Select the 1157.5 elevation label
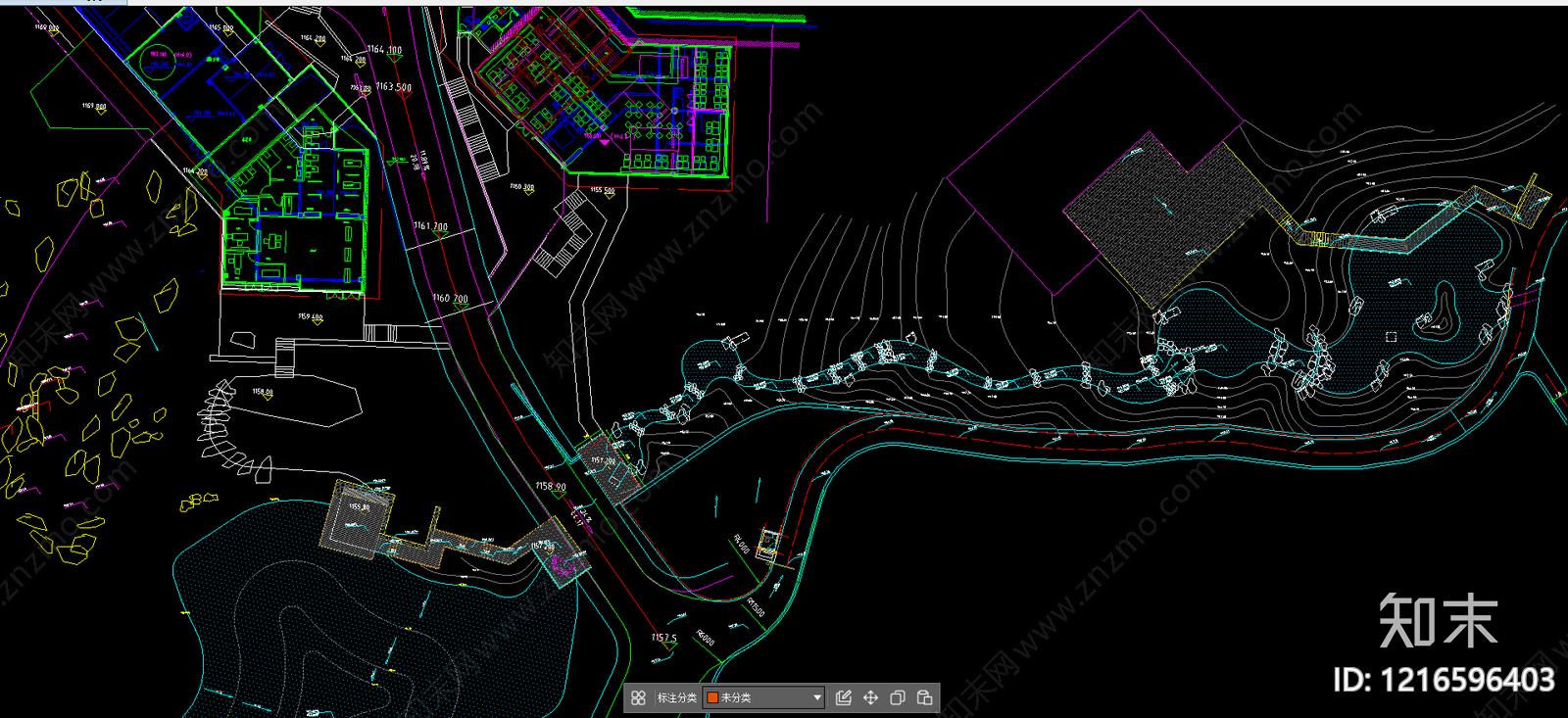 pyautogui.click(x=663, y=638)
